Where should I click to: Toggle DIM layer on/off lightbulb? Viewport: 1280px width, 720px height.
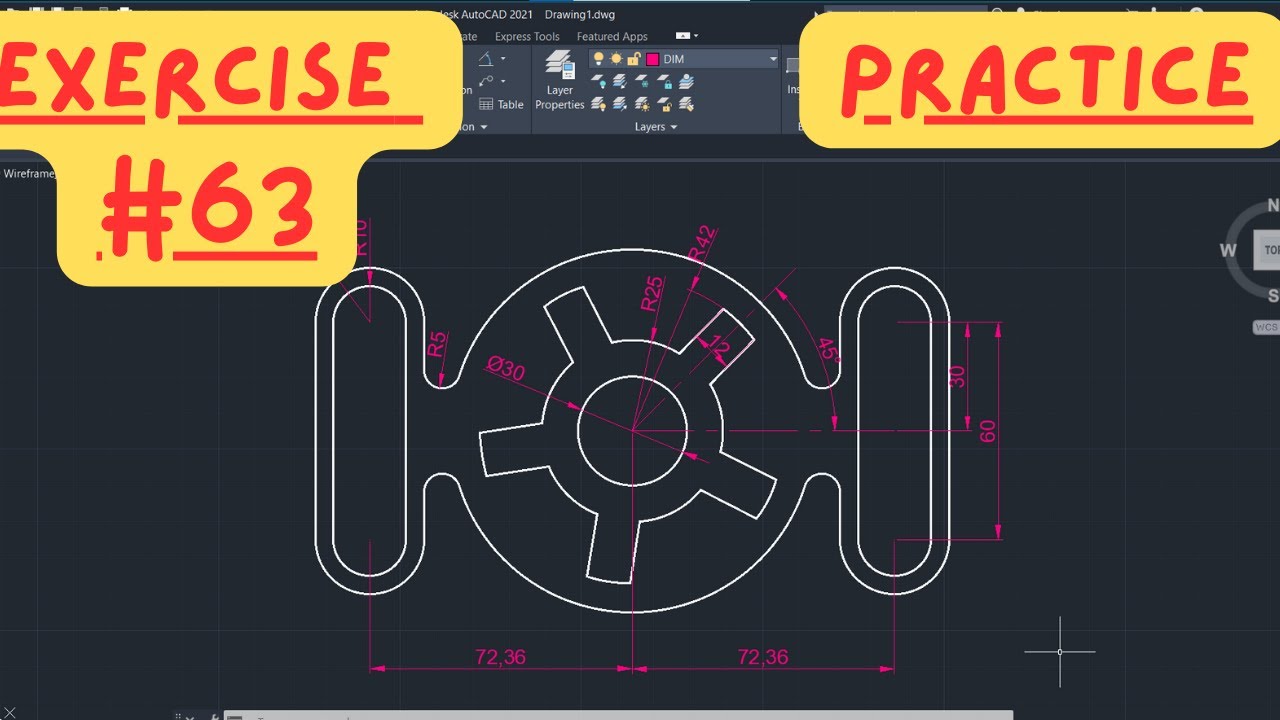point(599,59)
